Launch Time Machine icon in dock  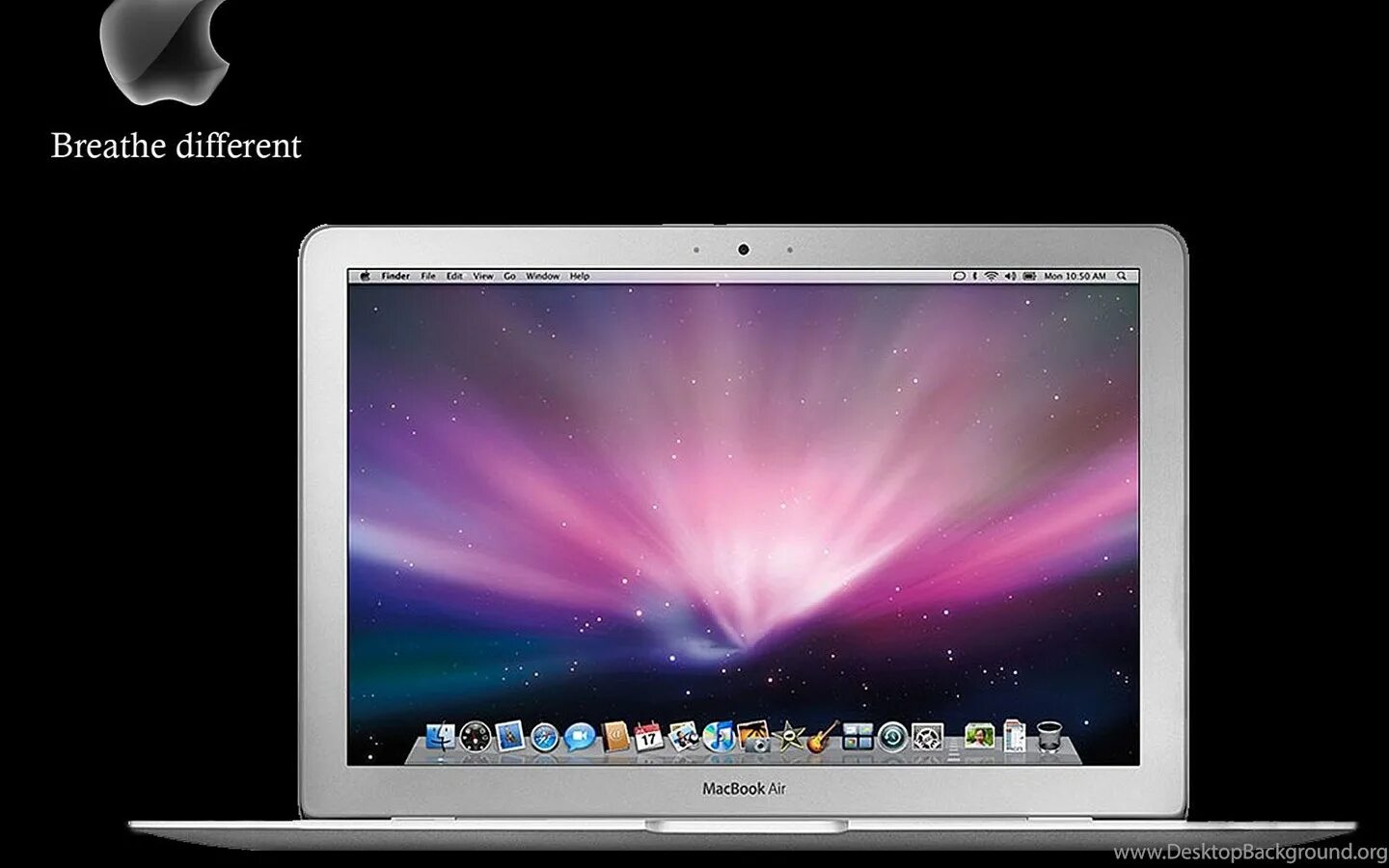click(893, 738)
